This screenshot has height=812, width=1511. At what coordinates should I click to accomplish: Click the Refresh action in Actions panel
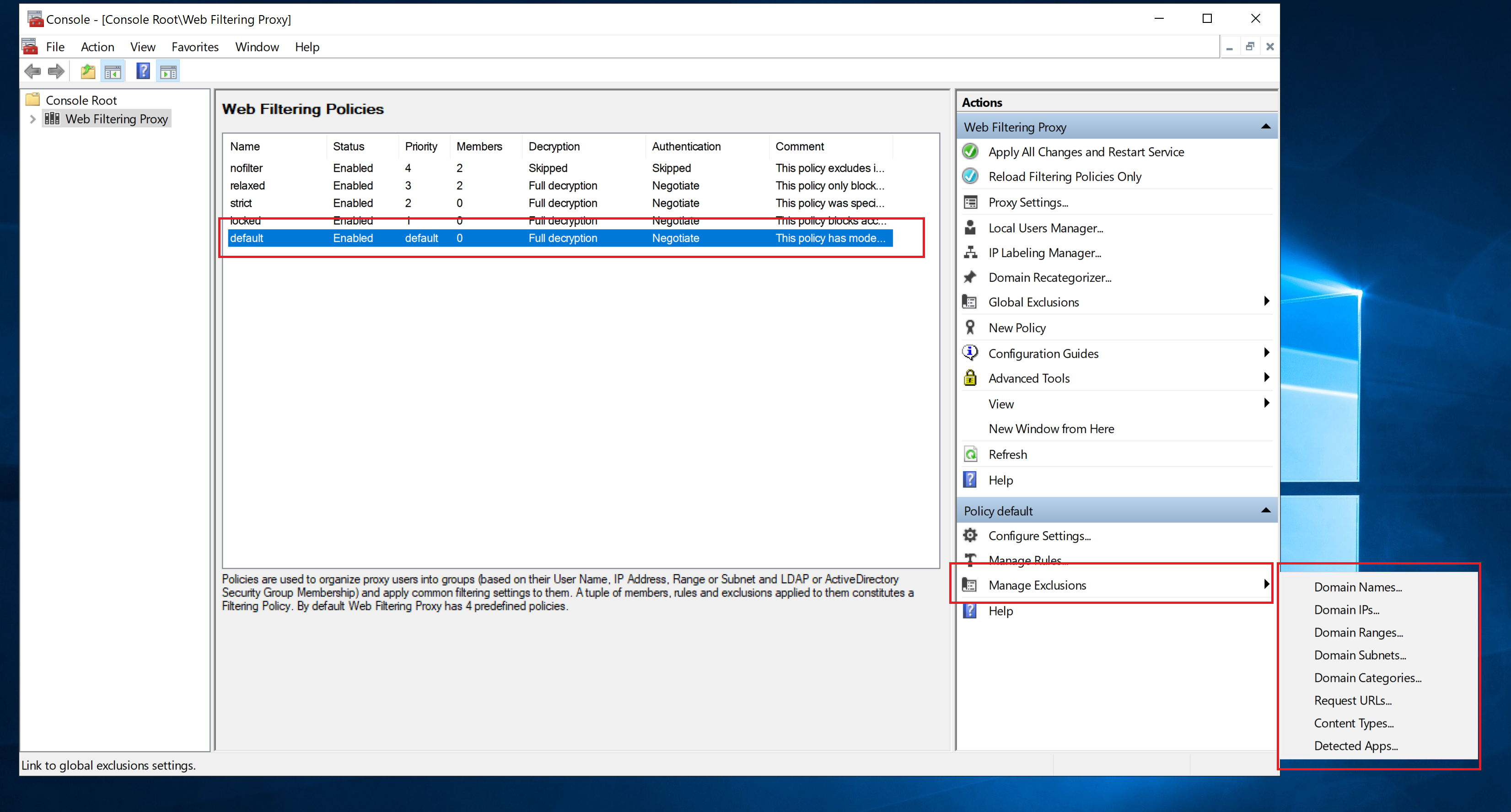pyautogui.click(x=1008, y=454)
